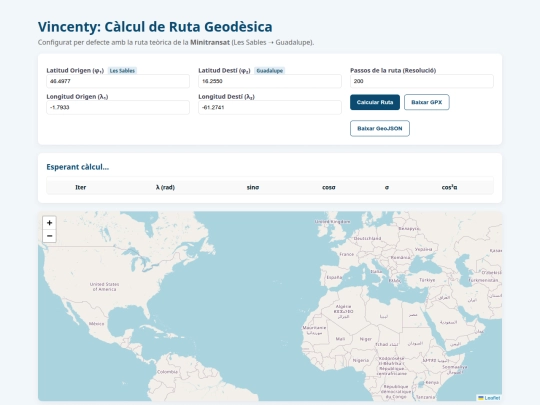Export the route via Baixar GeoJSON

pos(380,128)
